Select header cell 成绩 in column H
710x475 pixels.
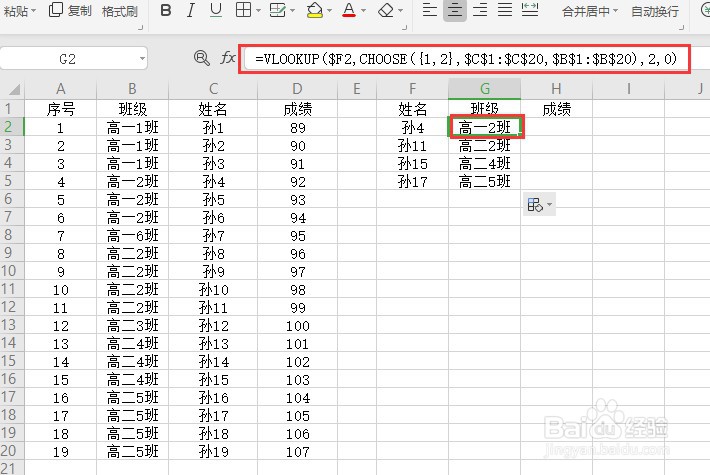556,109
